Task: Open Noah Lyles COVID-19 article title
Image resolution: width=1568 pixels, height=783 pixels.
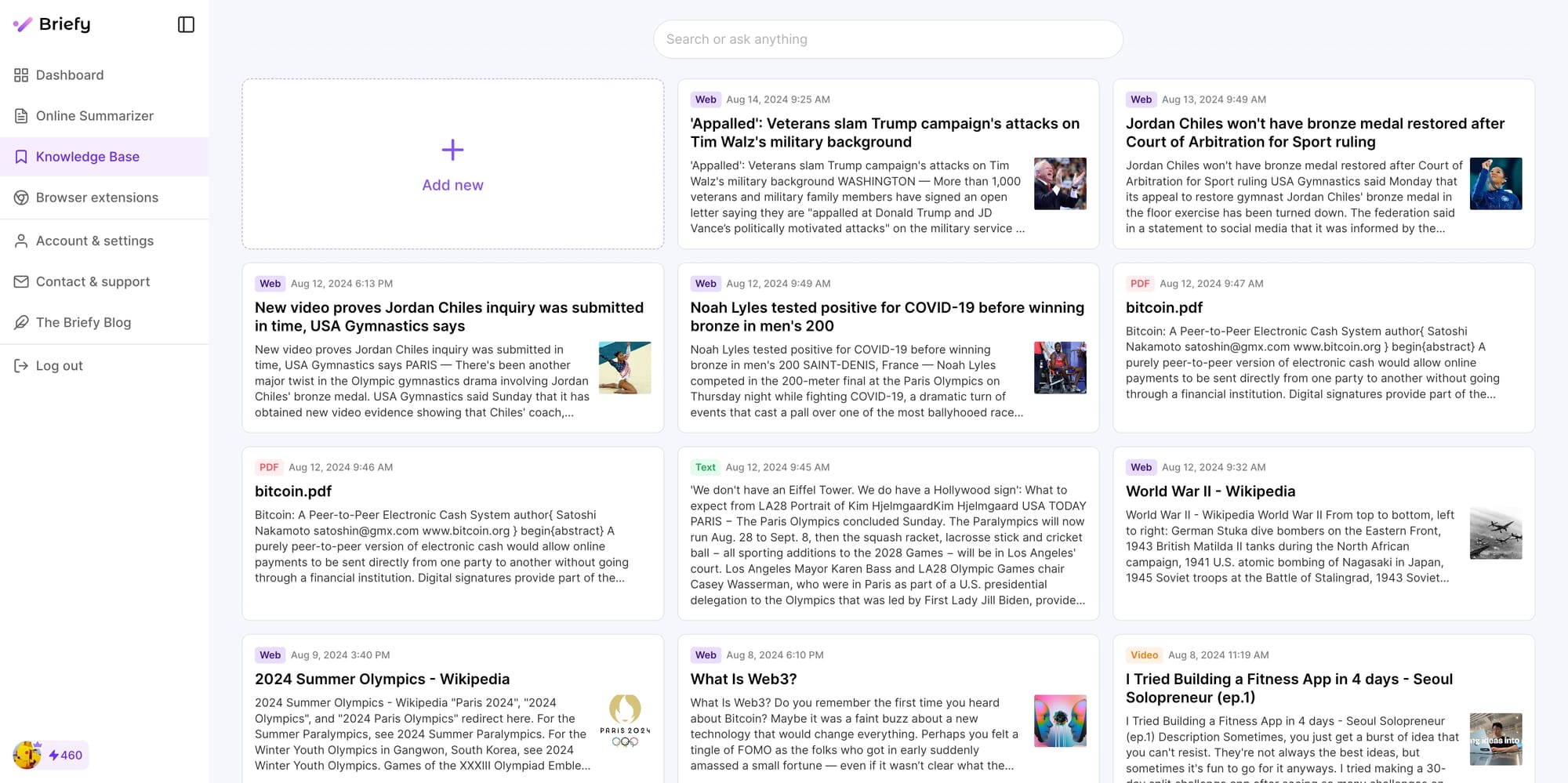Action: click(887, 317)
